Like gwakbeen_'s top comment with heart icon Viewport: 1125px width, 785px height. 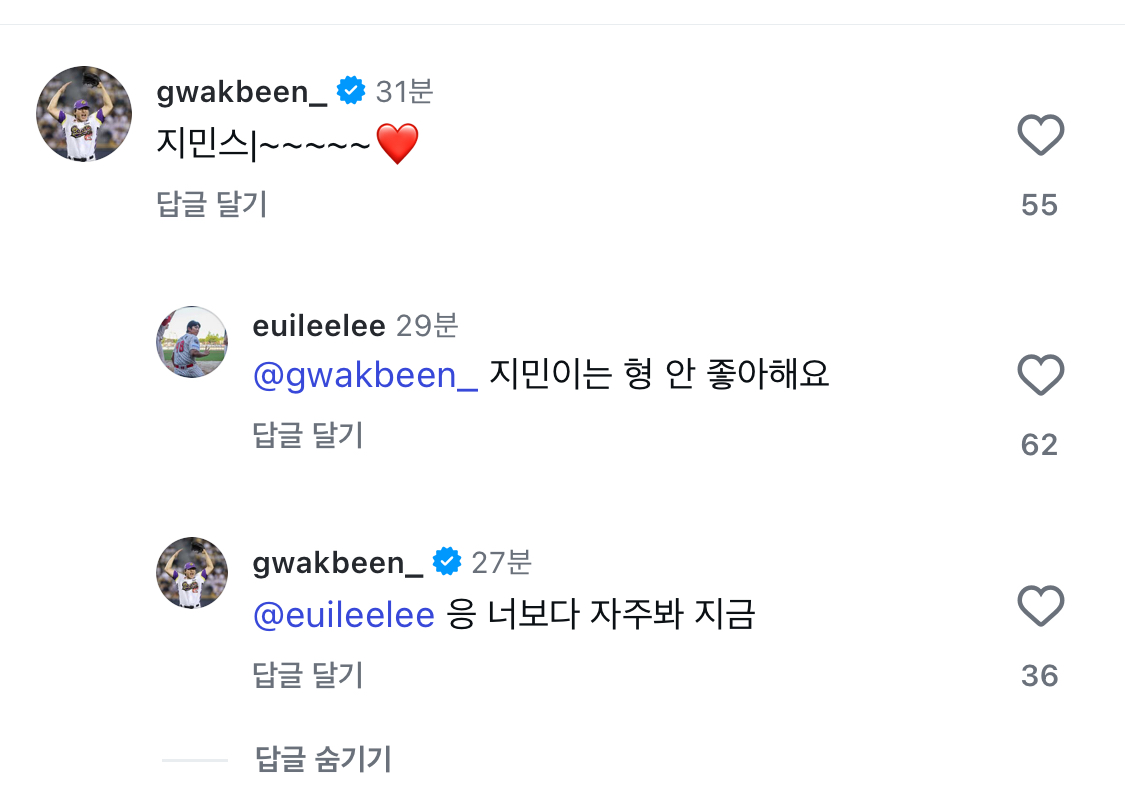(x=1040, y=135)
